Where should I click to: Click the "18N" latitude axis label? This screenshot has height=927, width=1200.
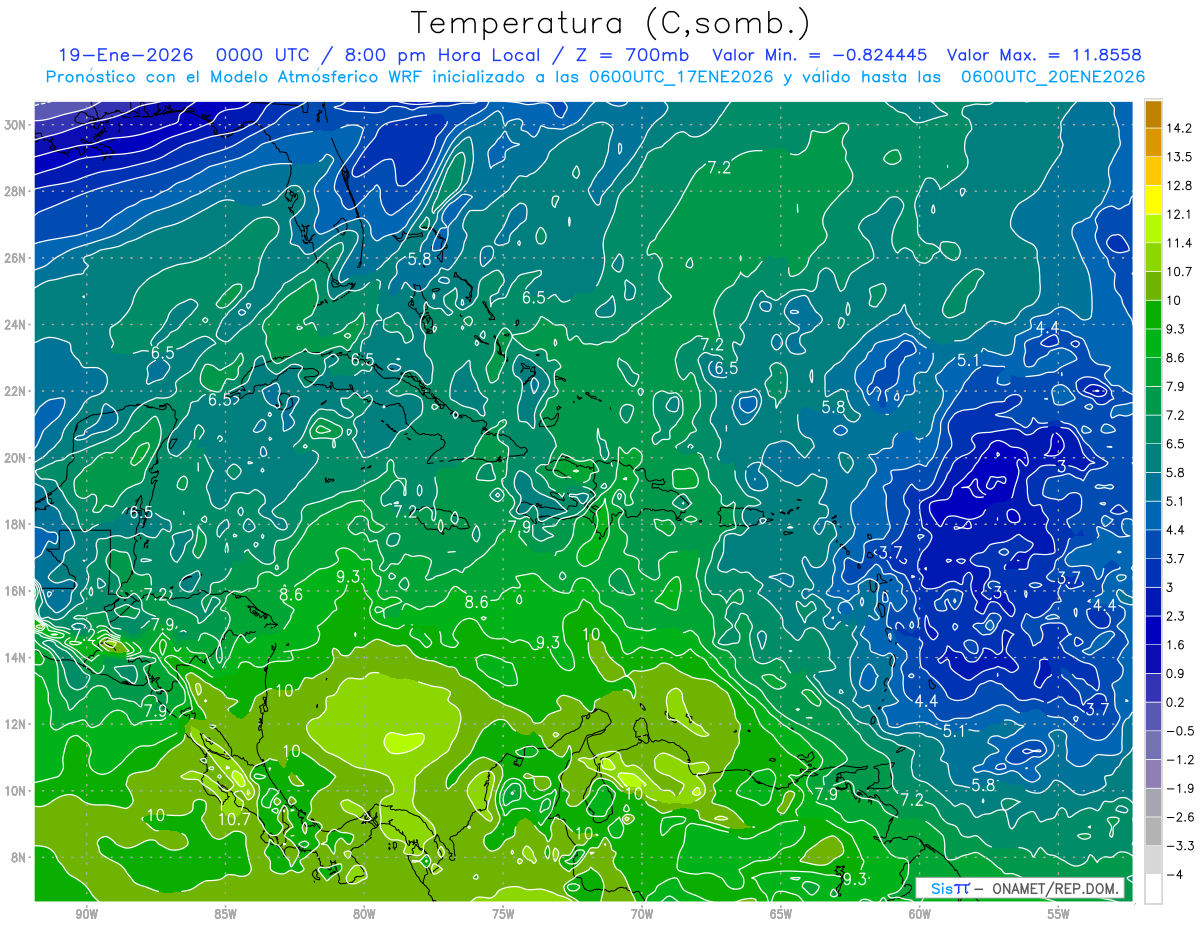pos(15,524)
